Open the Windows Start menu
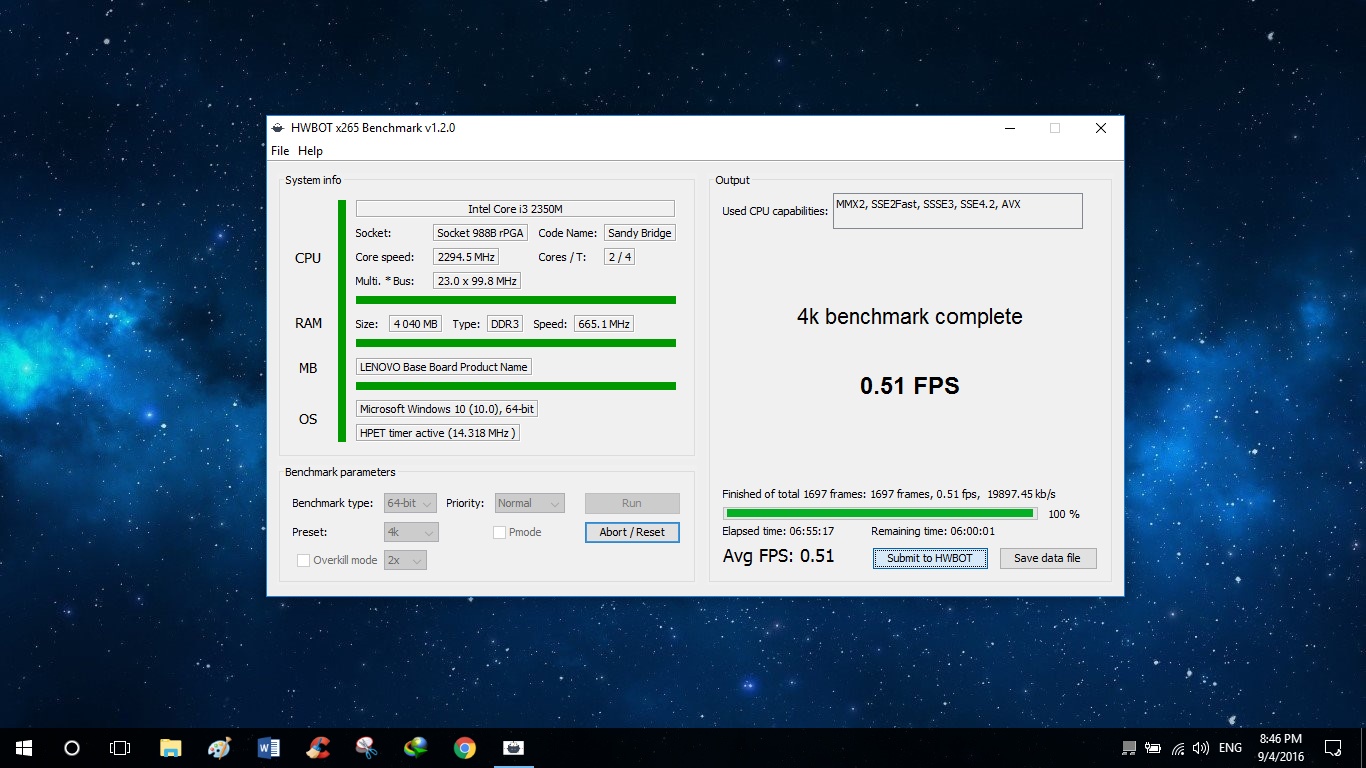This screenshot has width=1366, height=768. (24, 747)
